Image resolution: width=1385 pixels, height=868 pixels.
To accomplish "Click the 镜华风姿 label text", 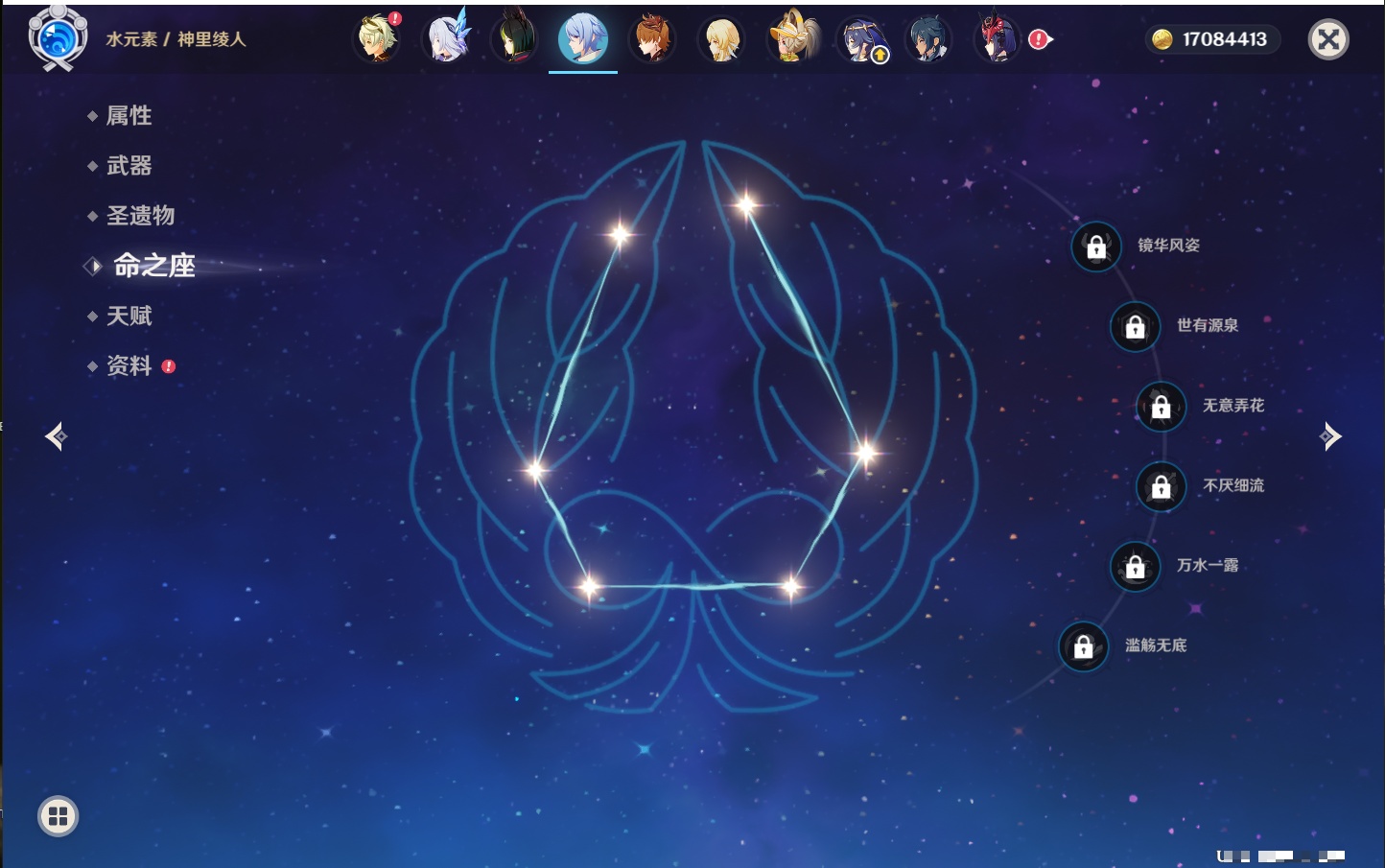I will click(x=1169, y=246).
